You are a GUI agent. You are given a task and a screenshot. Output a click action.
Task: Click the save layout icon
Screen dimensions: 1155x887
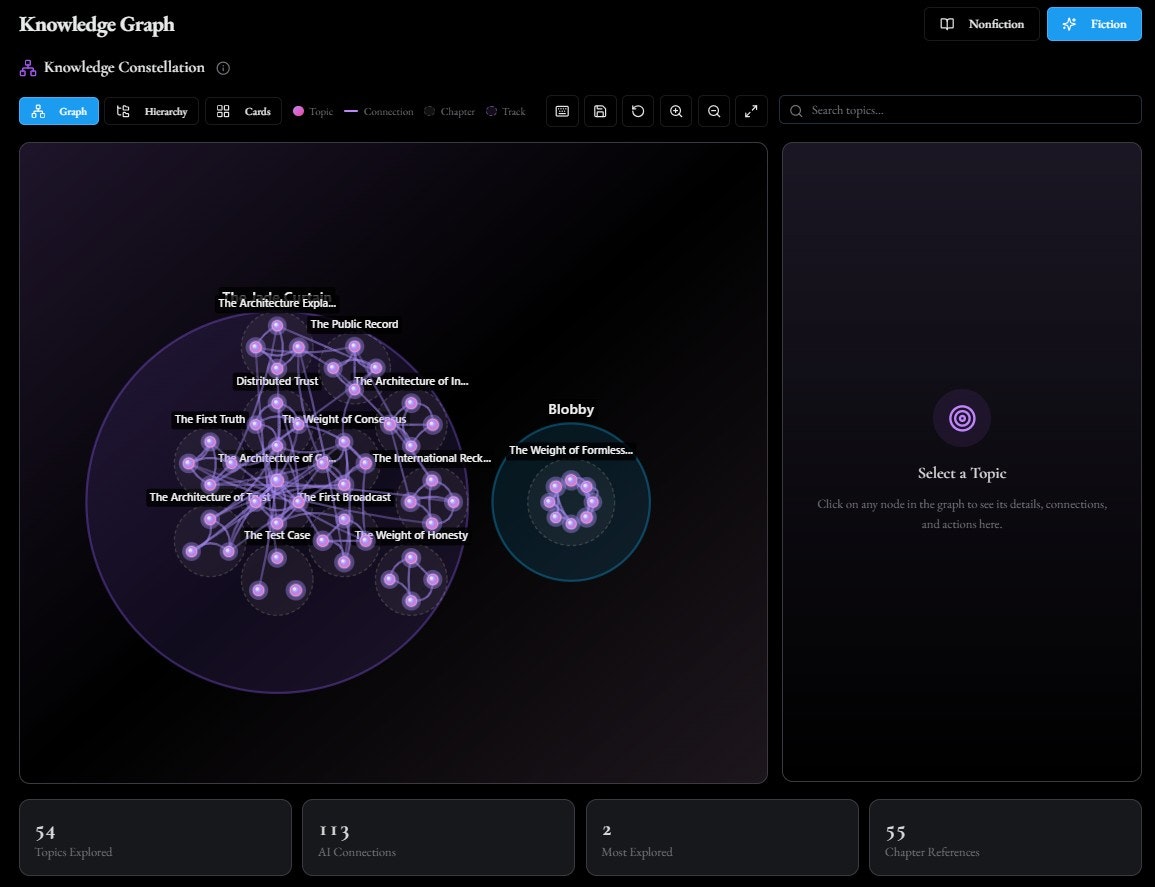(x=600, y=111)
